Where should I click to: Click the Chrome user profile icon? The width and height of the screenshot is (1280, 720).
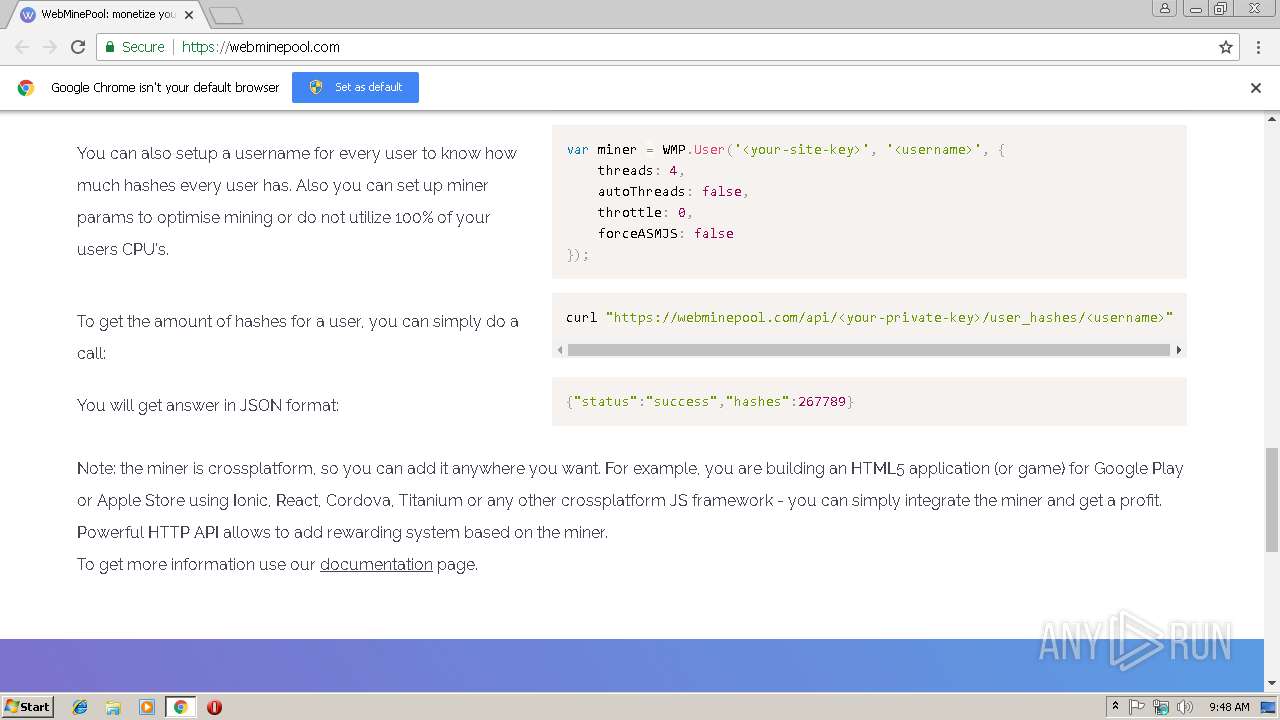(x=1165, y=9)
